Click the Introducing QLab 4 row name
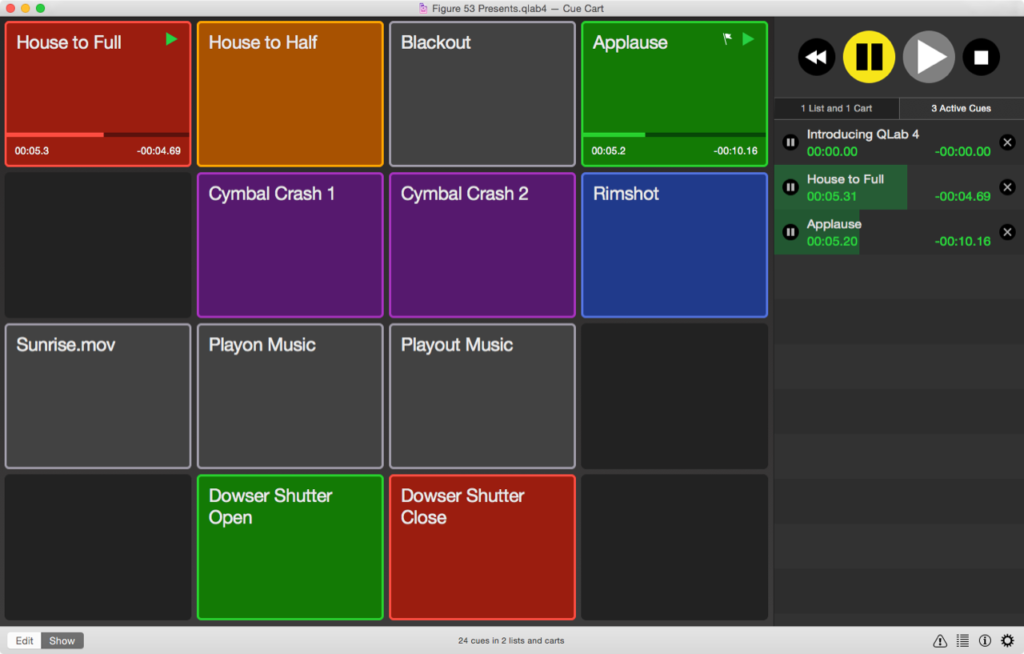This screenshot has width=1024, height=654. 863,134
